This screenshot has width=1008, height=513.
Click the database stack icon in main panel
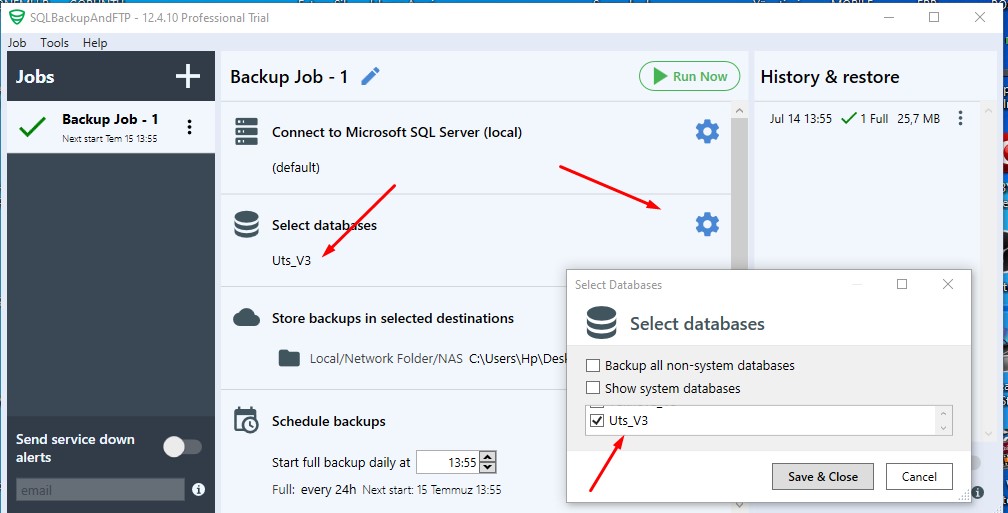(x=246, y=225)
